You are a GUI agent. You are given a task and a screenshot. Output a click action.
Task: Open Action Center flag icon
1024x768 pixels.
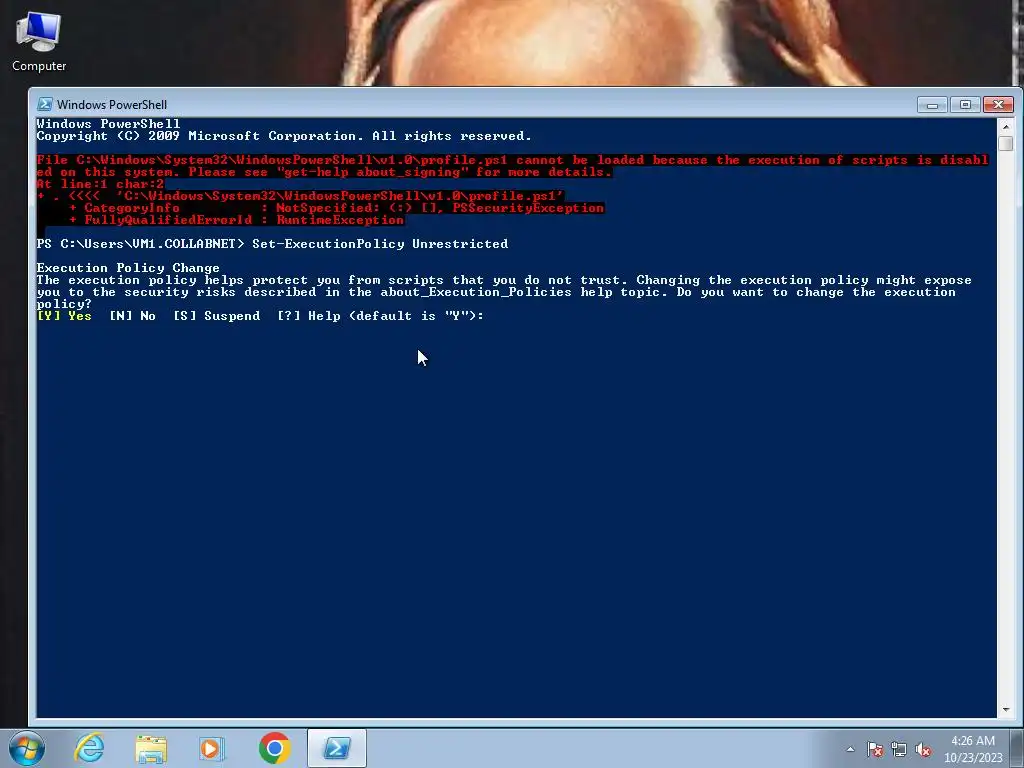(x=874, y=749)
